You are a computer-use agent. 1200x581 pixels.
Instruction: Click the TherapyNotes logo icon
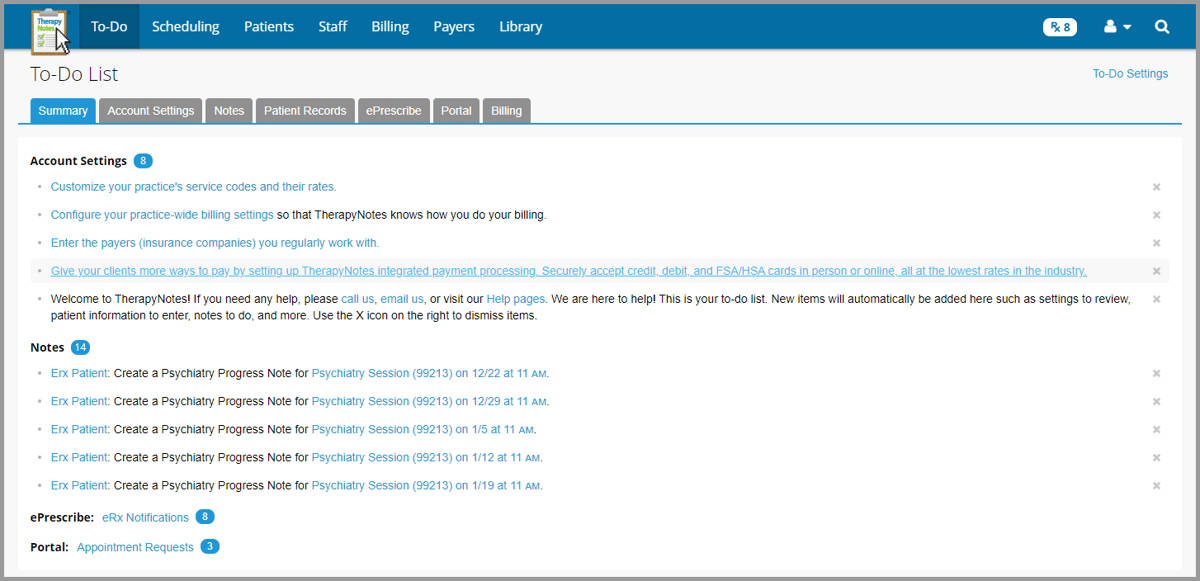[49, 26]
